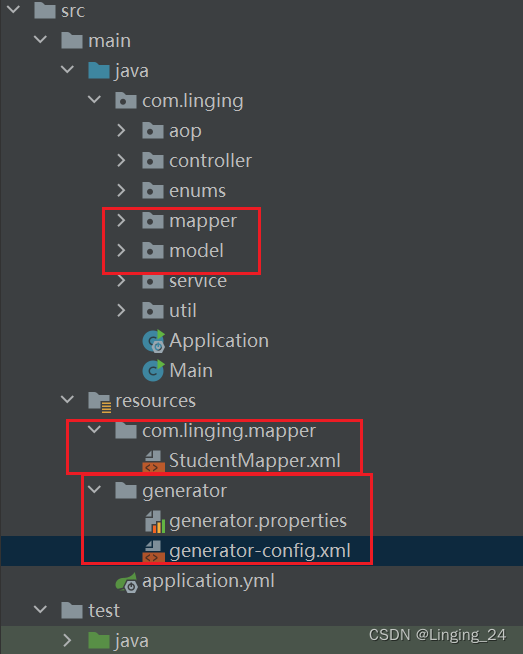The width and height of the screenshot is (523, 654).
Task: Expand the model package chevron
Action: point(121,251)
